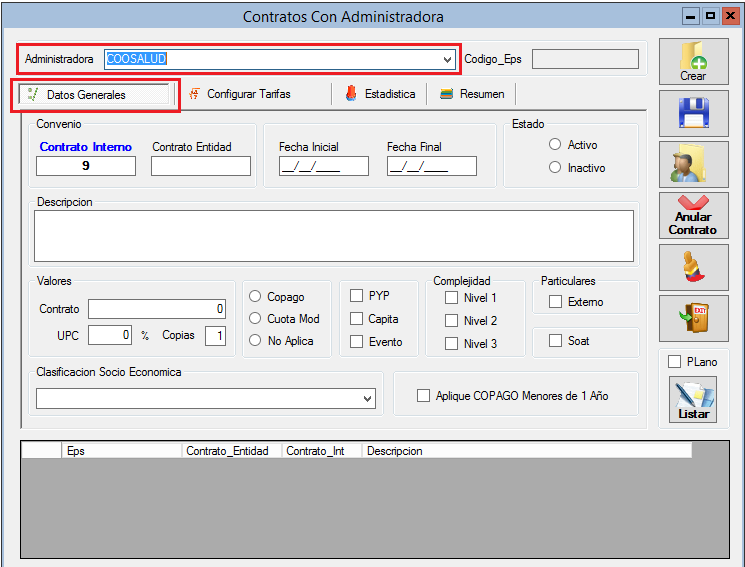Viewport: 745px width, 567px height.
Task: Open the Estadistica tab
Action: pos(379,94)
